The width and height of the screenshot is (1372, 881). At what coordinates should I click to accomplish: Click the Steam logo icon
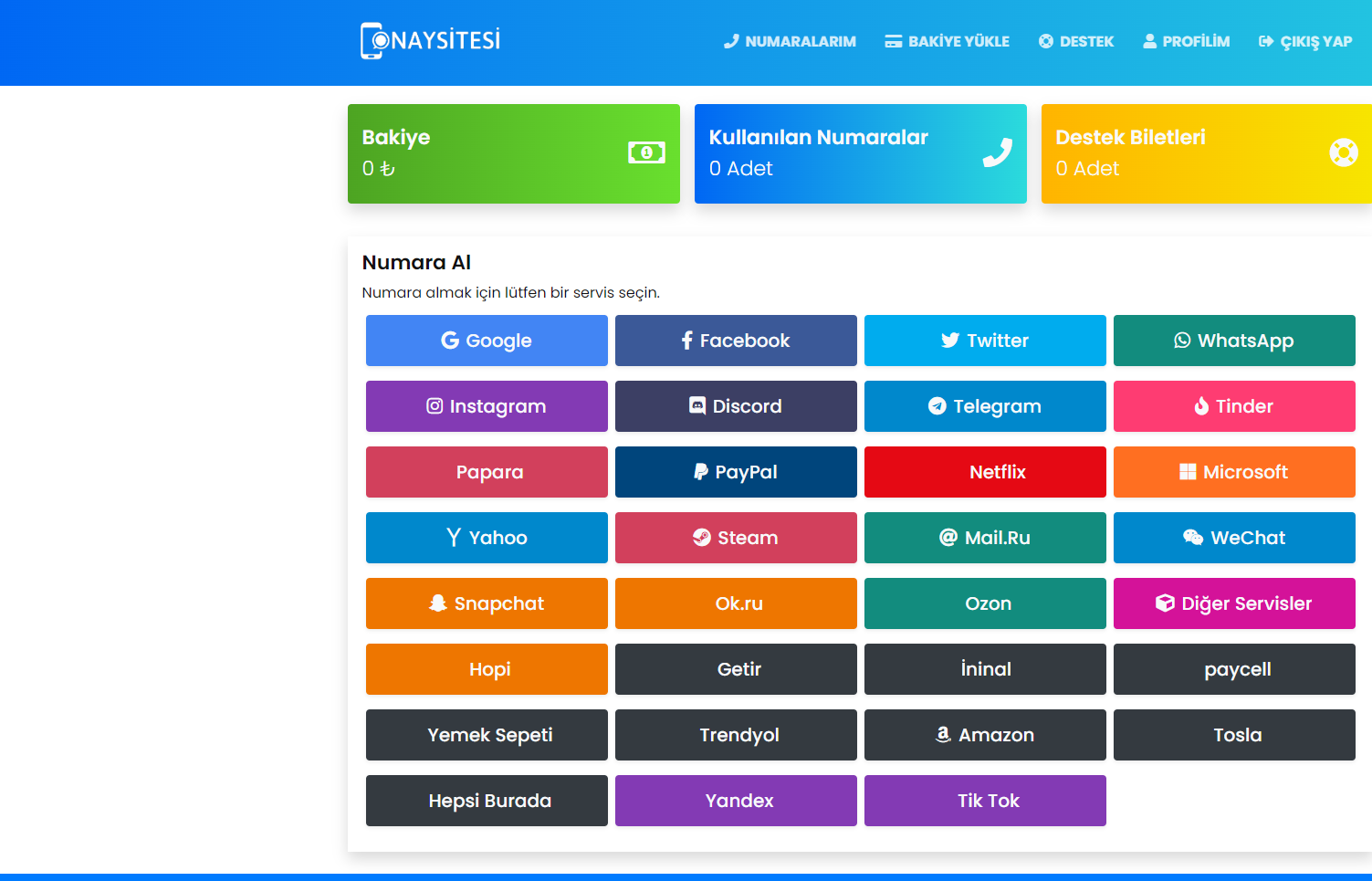702,538
